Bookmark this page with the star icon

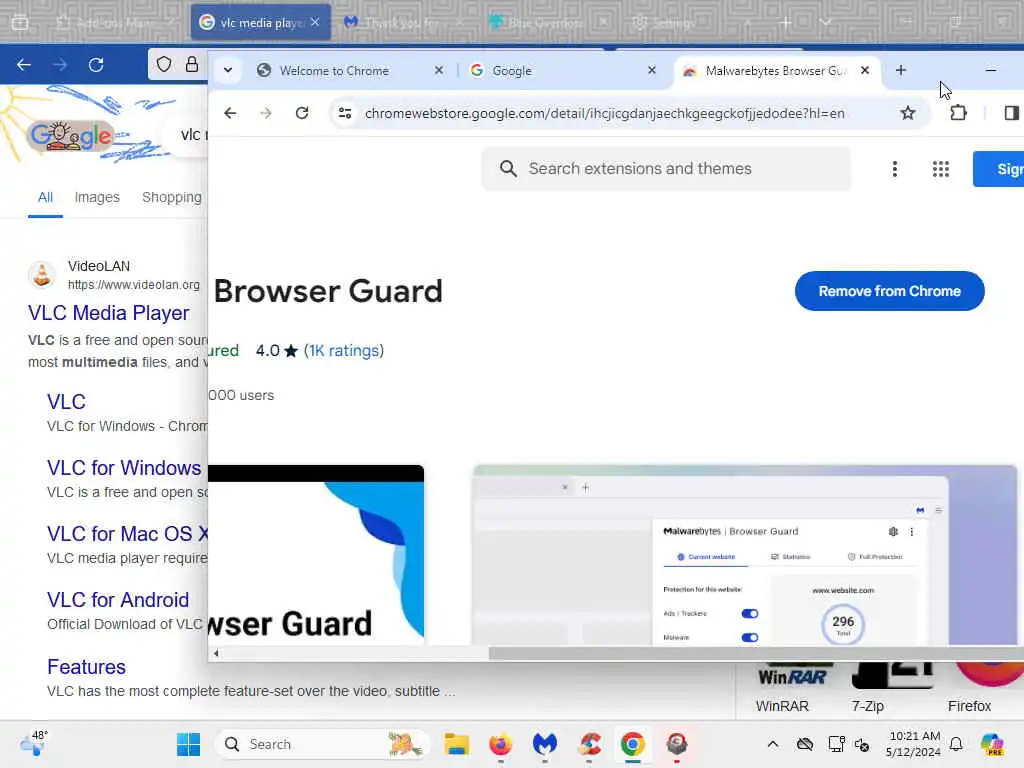coord(908,114)
